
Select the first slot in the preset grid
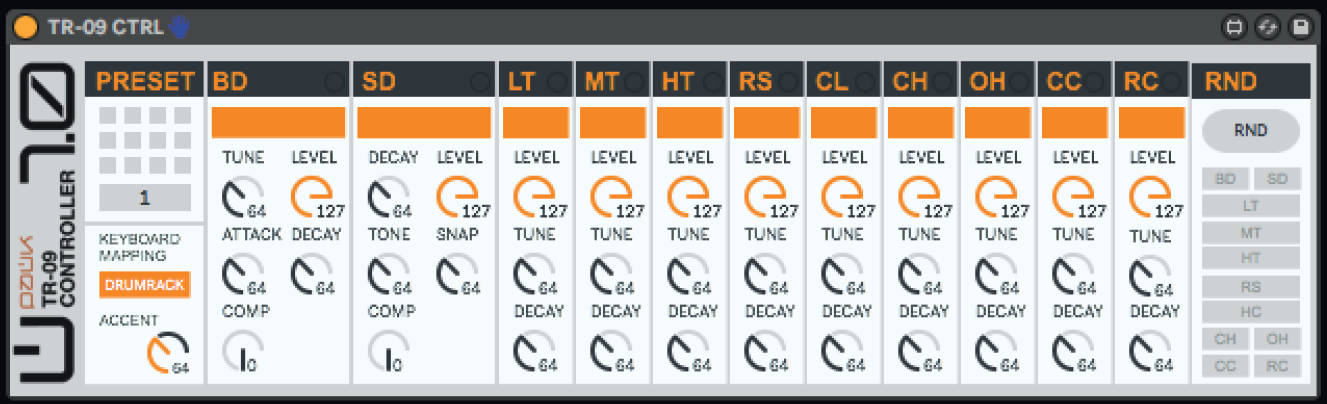pyautogui.click(x=107, y=116)
